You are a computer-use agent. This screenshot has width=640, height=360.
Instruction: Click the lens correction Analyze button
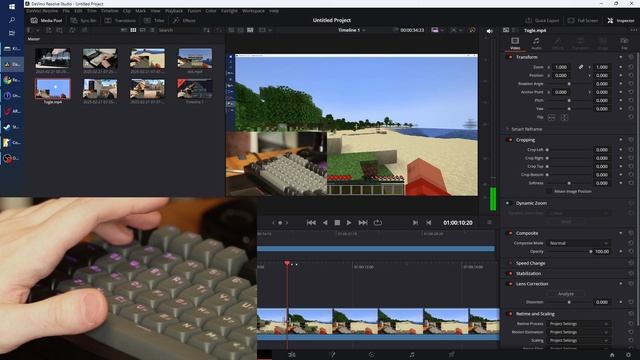click(566, 294)
